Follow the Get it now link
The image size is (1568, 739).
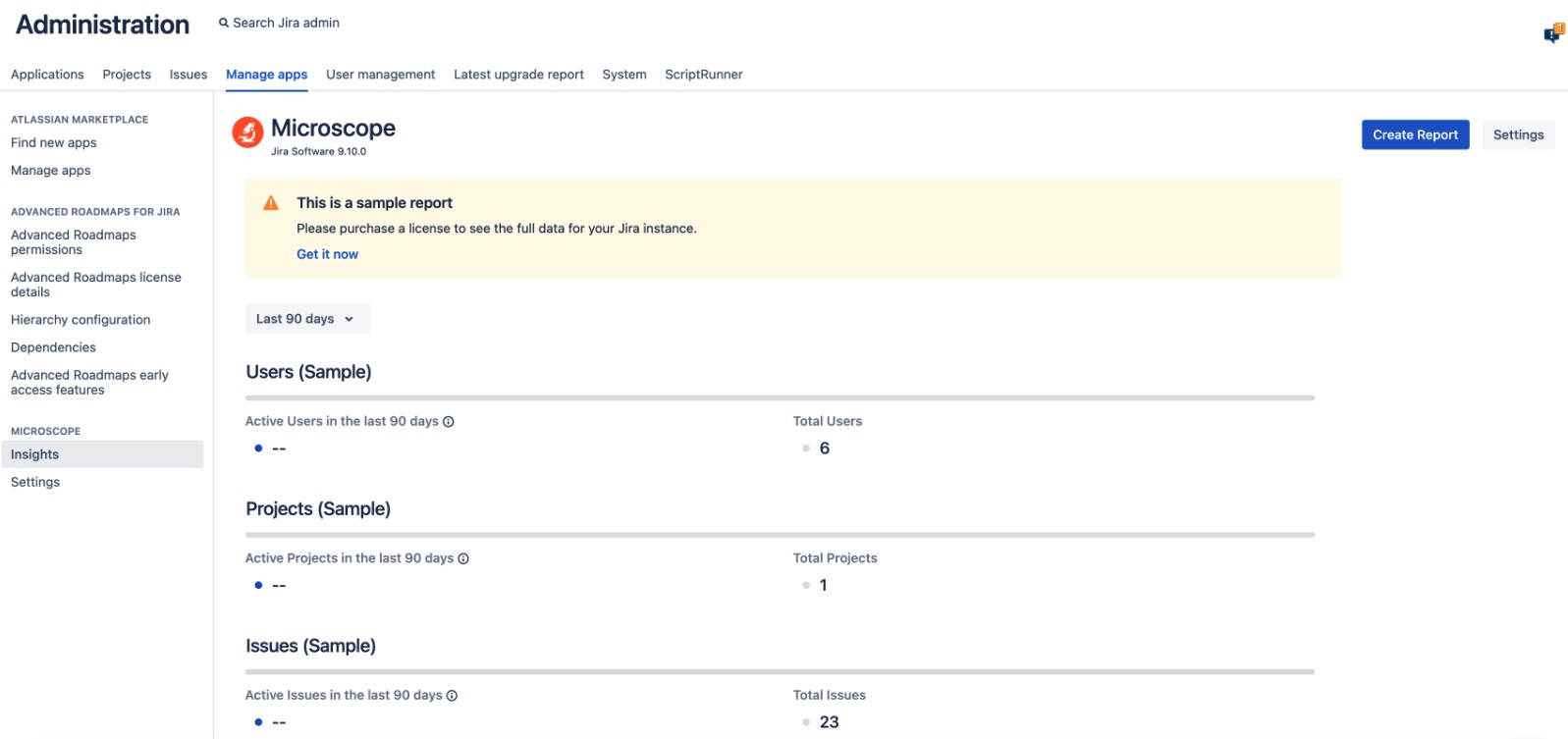tap(327, 254)
